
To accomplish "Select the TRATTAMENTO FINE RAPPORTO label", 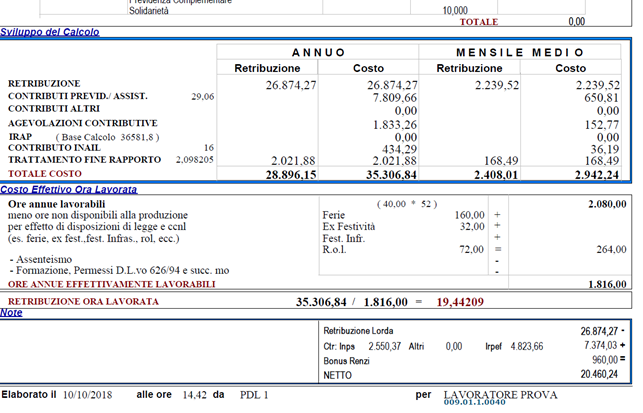I will (84, 160).
